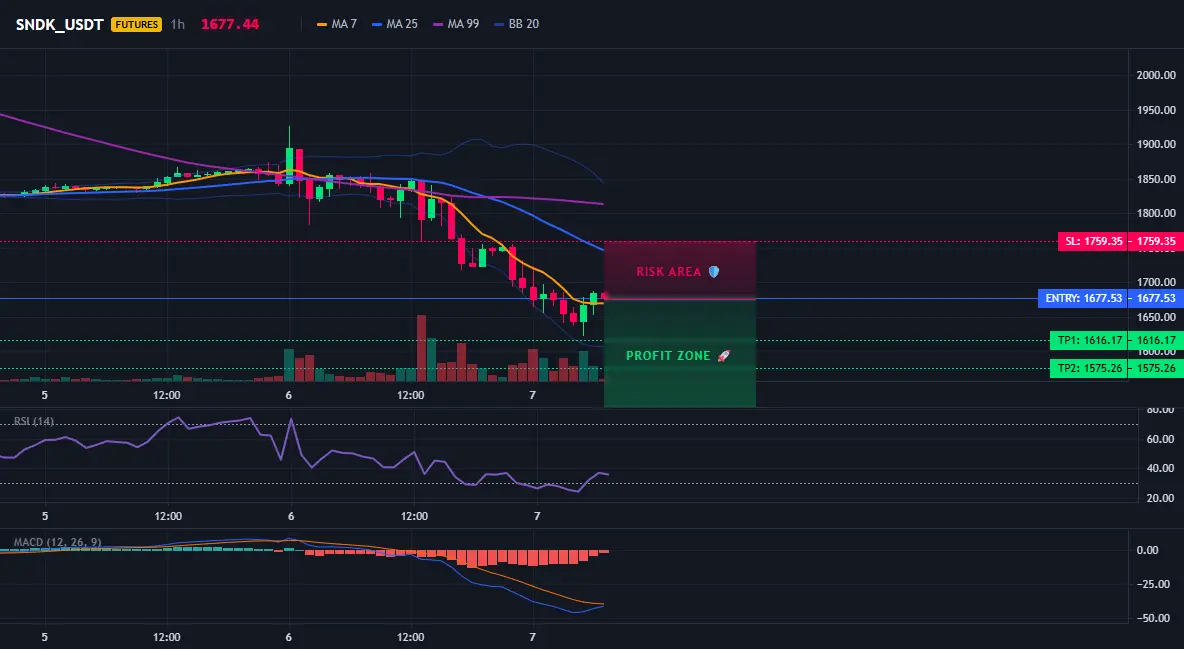
Task: Click the SNDK_USDT symbol name
Action: pyautogui.click(x=60, y=24)
